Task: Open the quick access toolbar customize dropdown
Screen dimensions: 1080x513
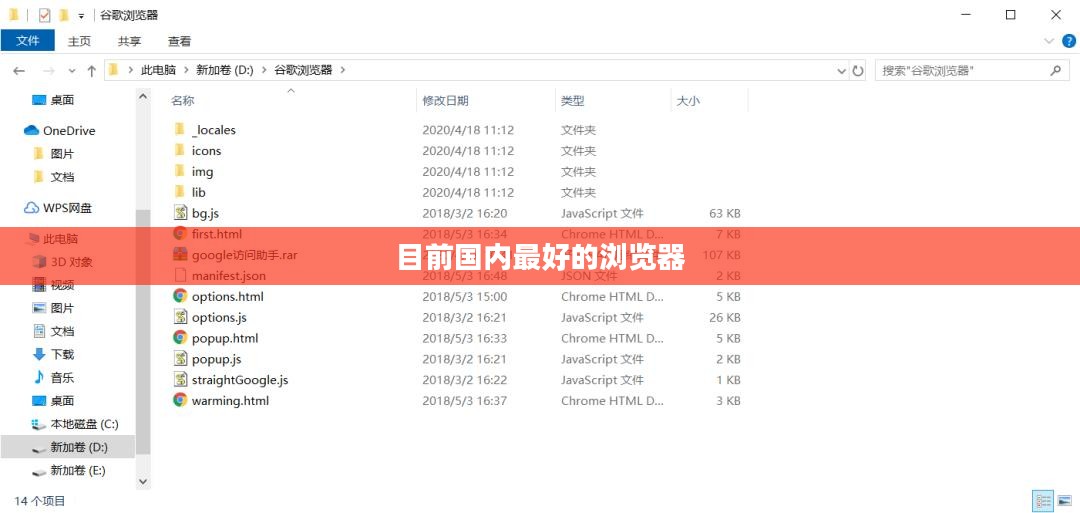Action: tap(81, 15)
